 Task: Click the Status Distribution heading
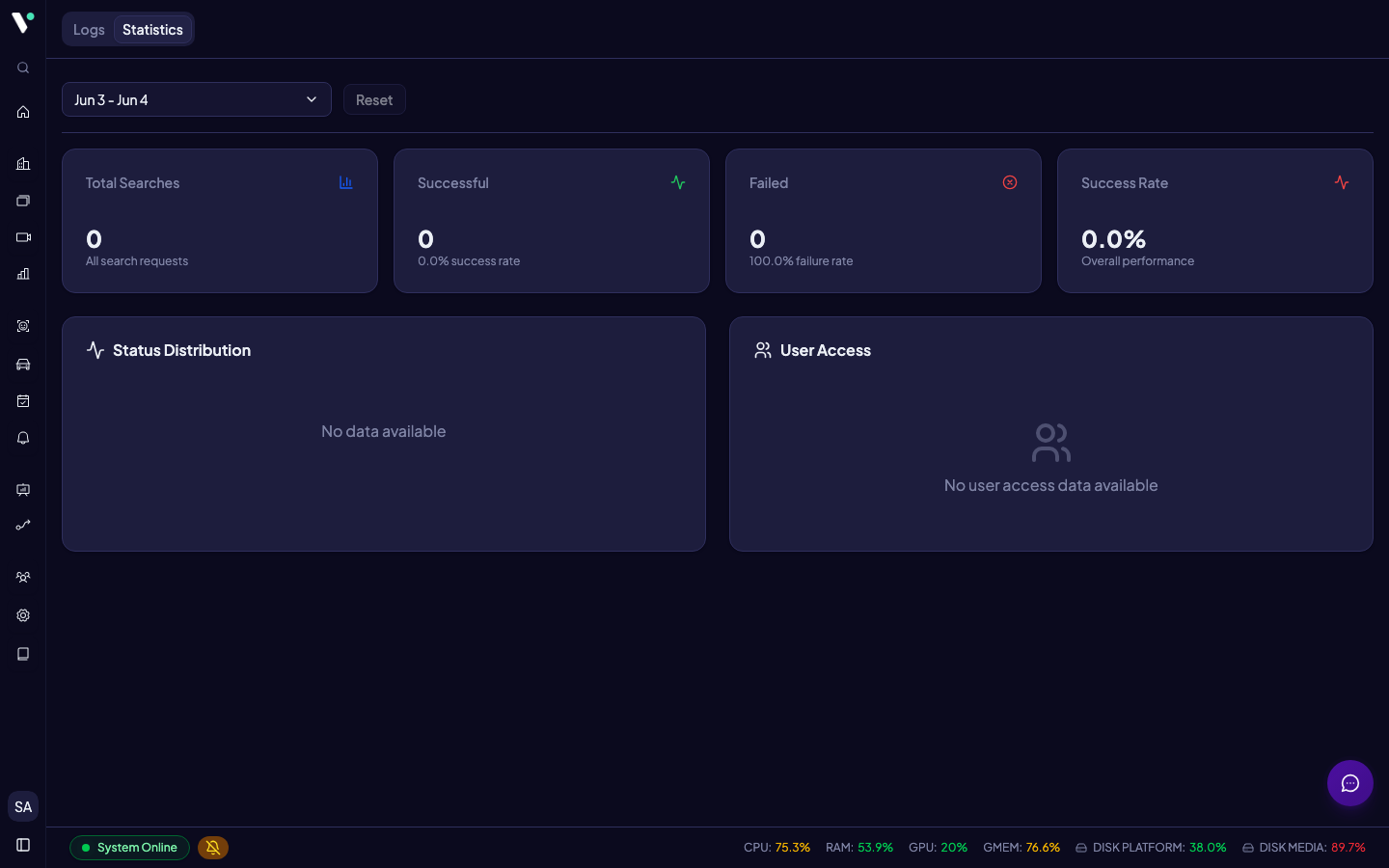181,350
